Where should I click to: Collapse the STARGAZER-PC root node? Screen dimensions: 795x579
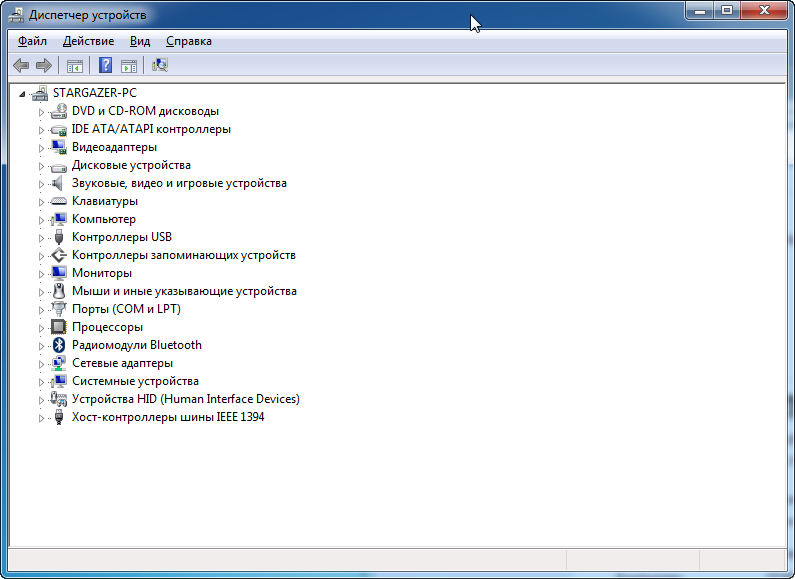[22, 93]
